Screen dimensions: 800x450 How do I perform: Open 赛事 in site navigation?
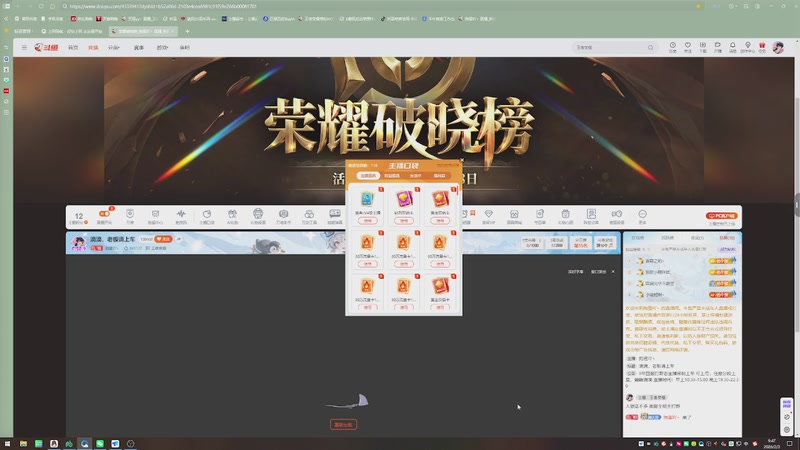click(x=138, y=47)
